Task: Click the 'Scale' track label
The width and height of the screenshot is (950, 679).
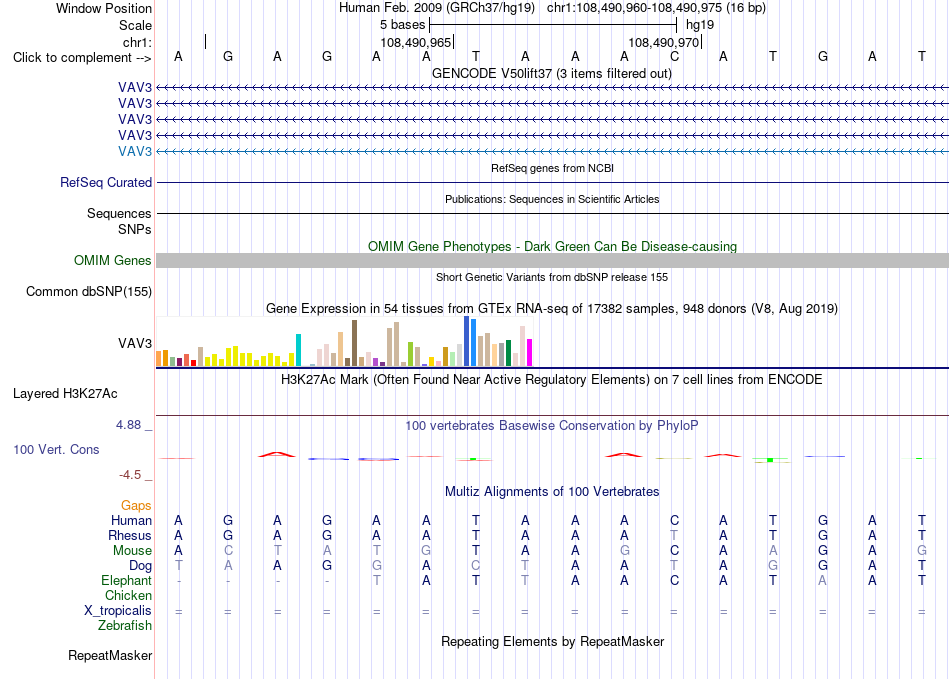Action: click(135, 25)
